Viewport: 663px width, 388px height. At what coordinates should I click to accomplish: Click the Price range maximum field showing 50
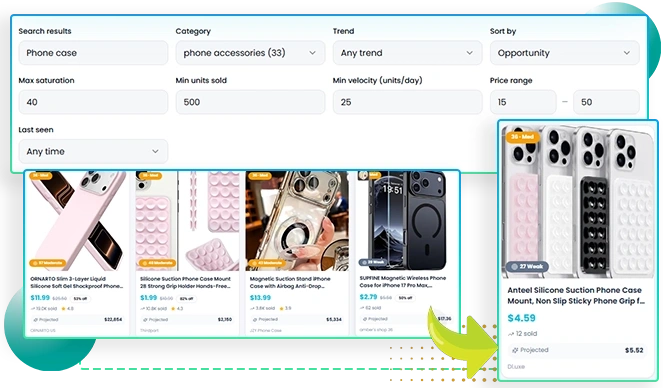[x=606, y=102]
